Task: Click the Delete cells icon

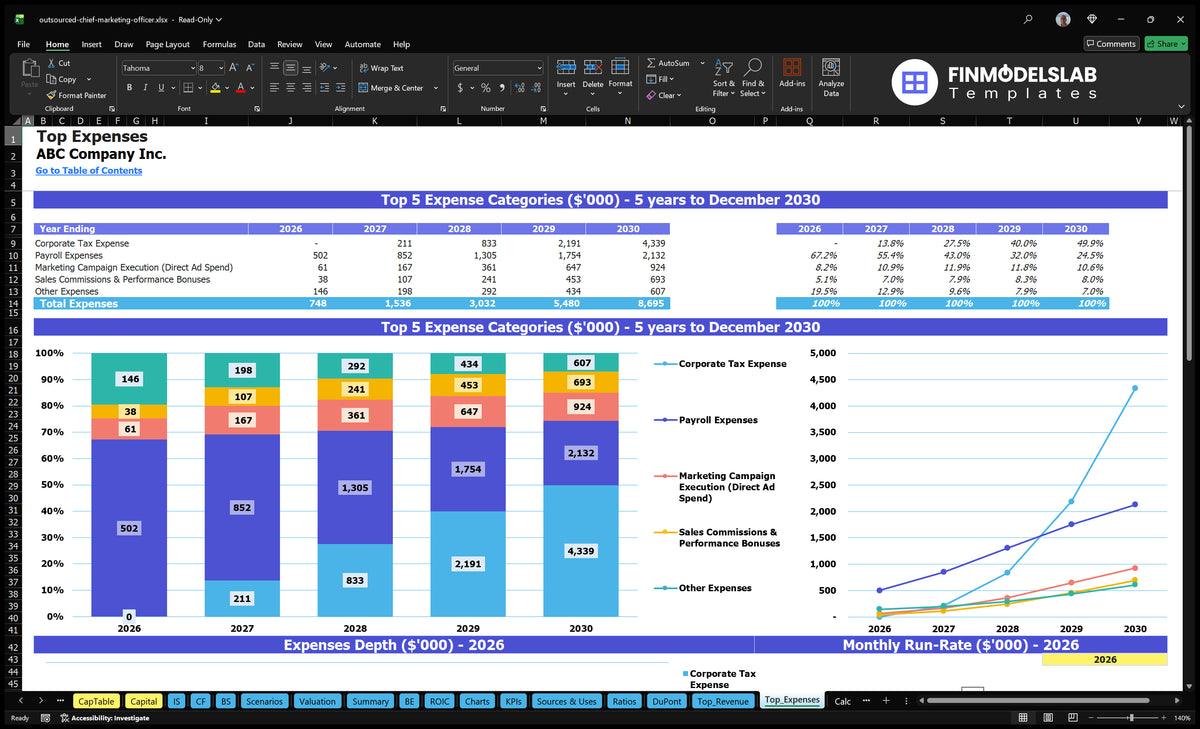Action: (x=593, y=67)
